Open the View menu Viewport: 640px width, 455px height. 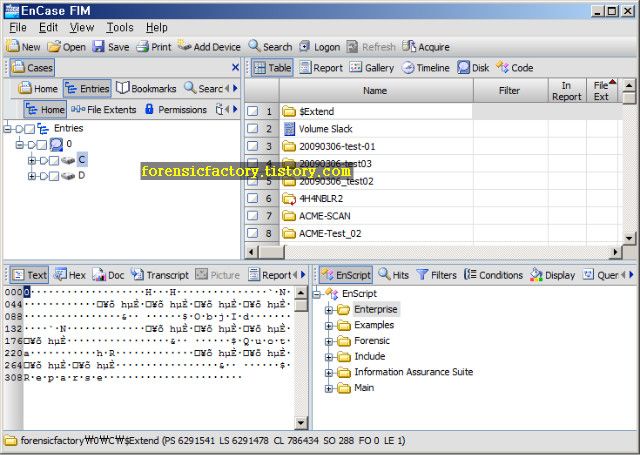click(82, 27)
